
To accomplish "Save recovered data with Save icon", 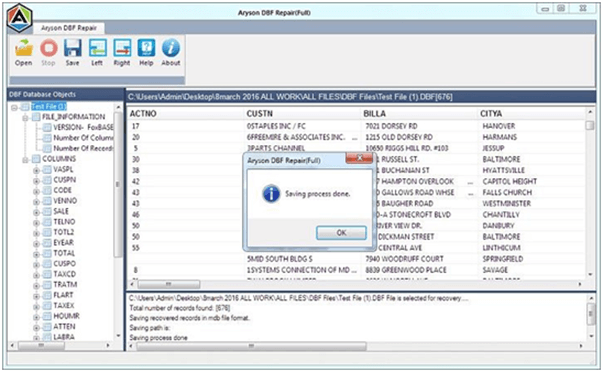I will [x=72, y=52].
